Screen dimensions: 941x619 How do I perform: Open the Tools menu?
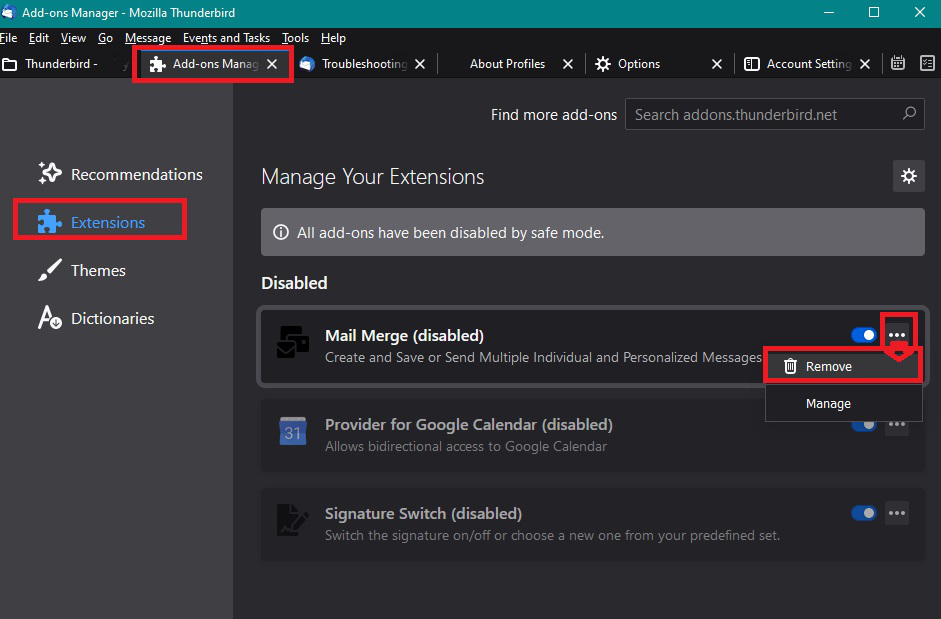[295, 38]
